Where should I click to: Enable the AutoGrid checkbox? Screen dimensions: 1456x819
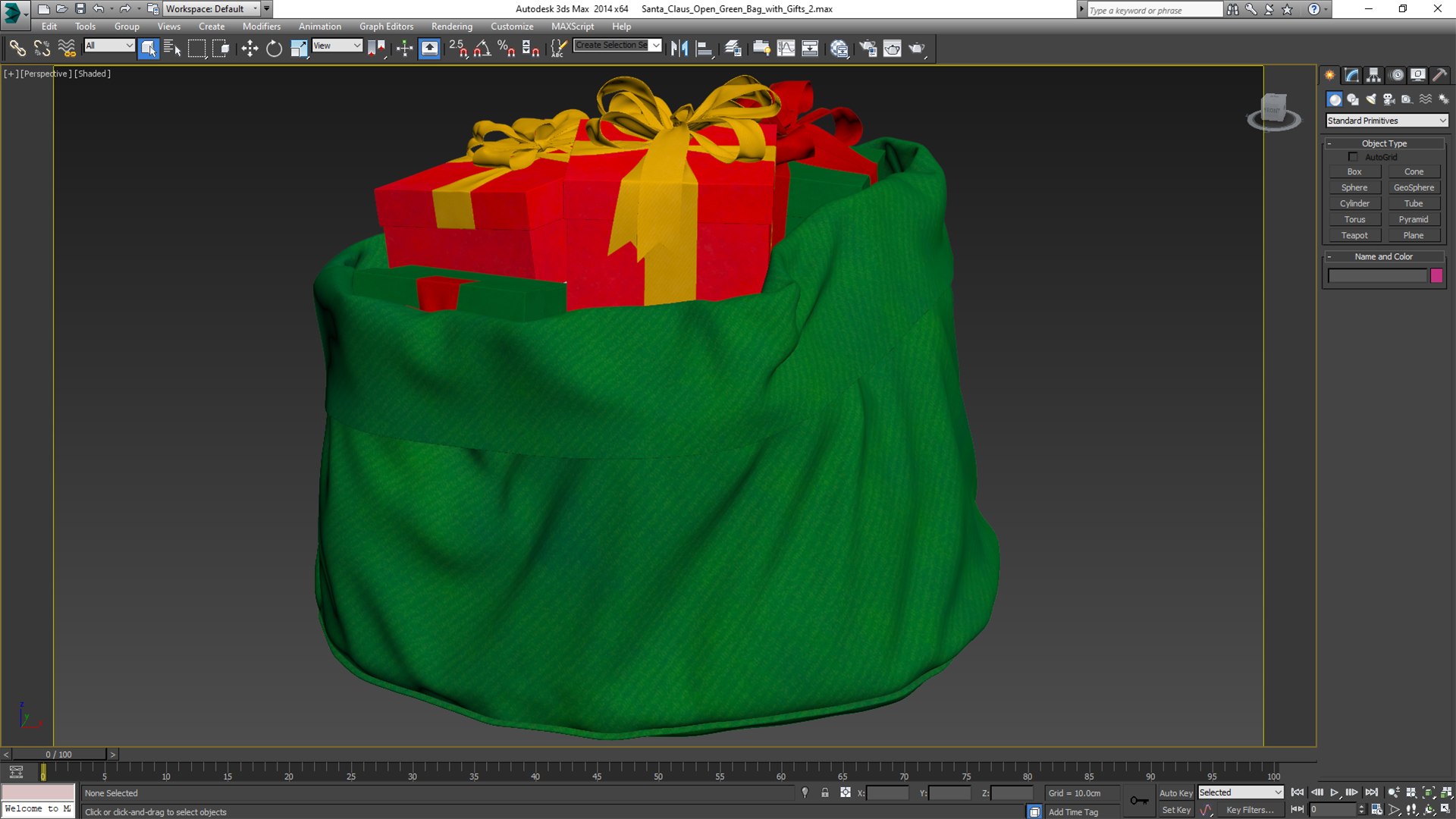tap(1353, 157)
